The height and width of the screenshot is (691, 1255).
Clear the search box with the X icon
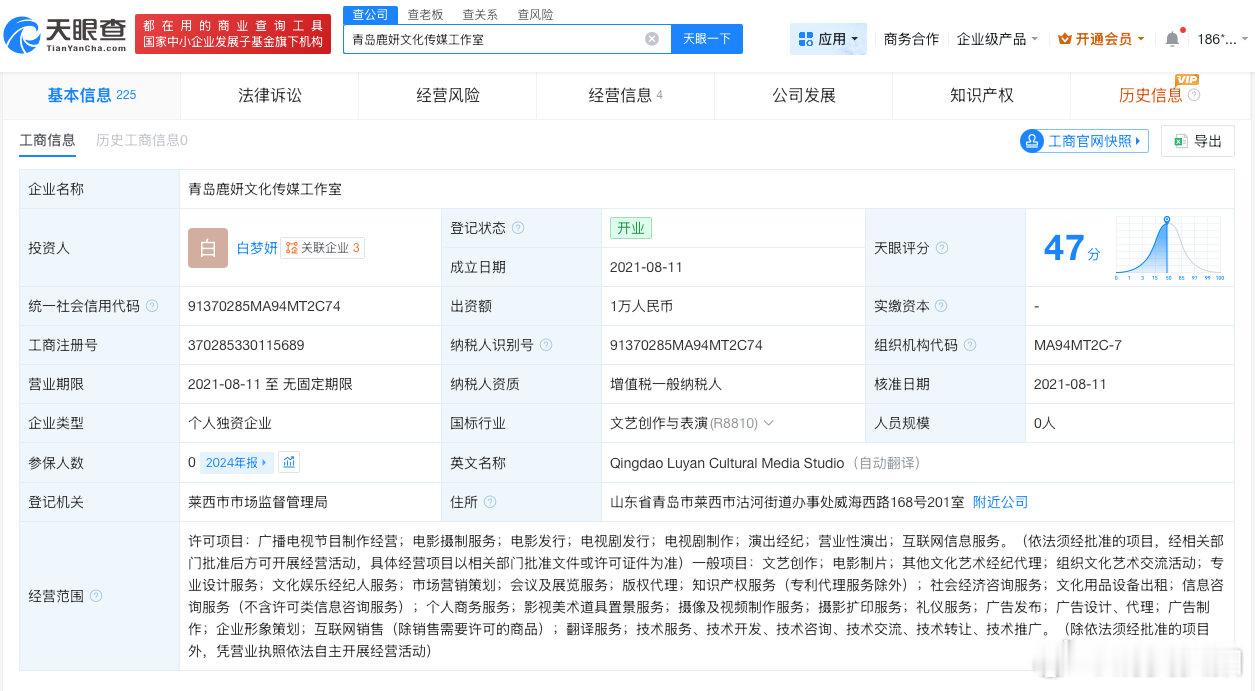(x=652, y=39)
